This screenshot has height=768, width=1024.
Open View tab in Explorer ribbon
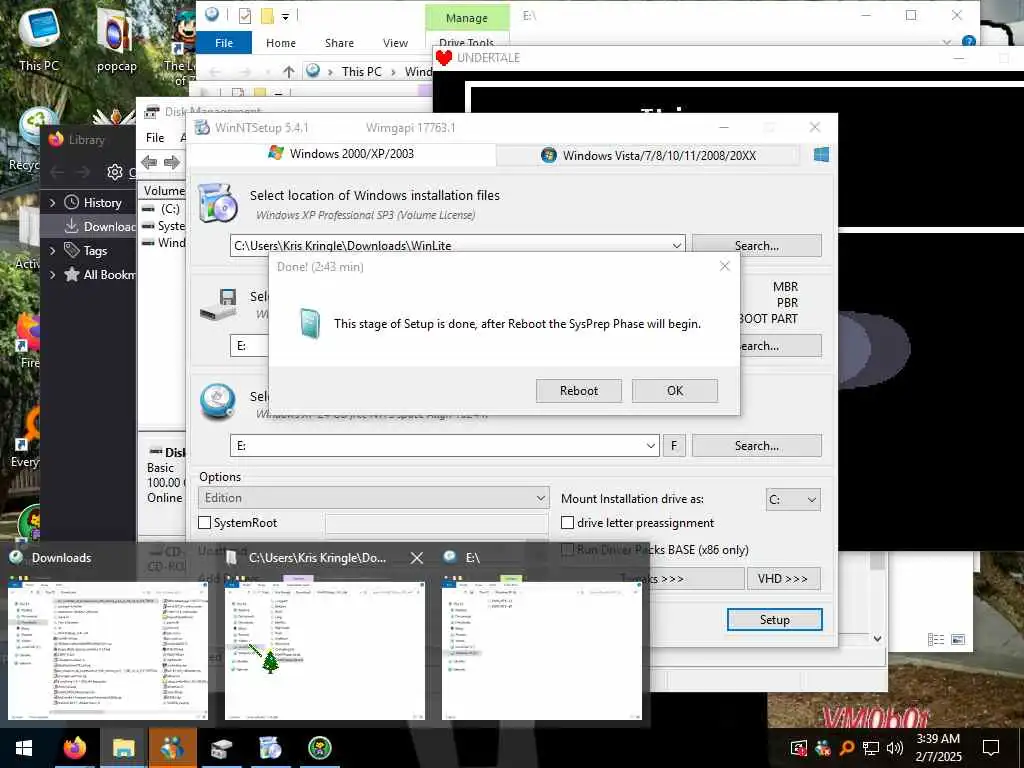[x=395, y=43]
